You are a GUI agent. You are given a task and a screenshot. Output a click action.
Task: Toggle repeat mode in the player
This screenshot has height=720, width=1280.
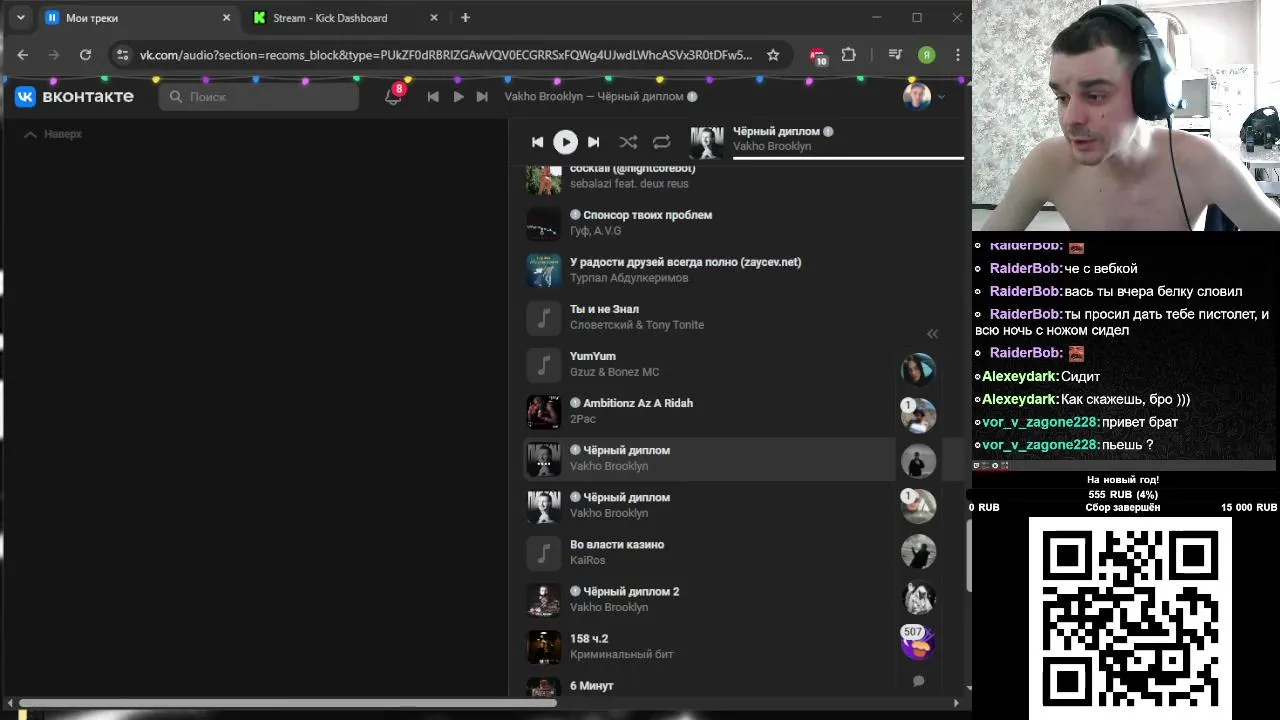pyautogui.click(x=661, y=142)
